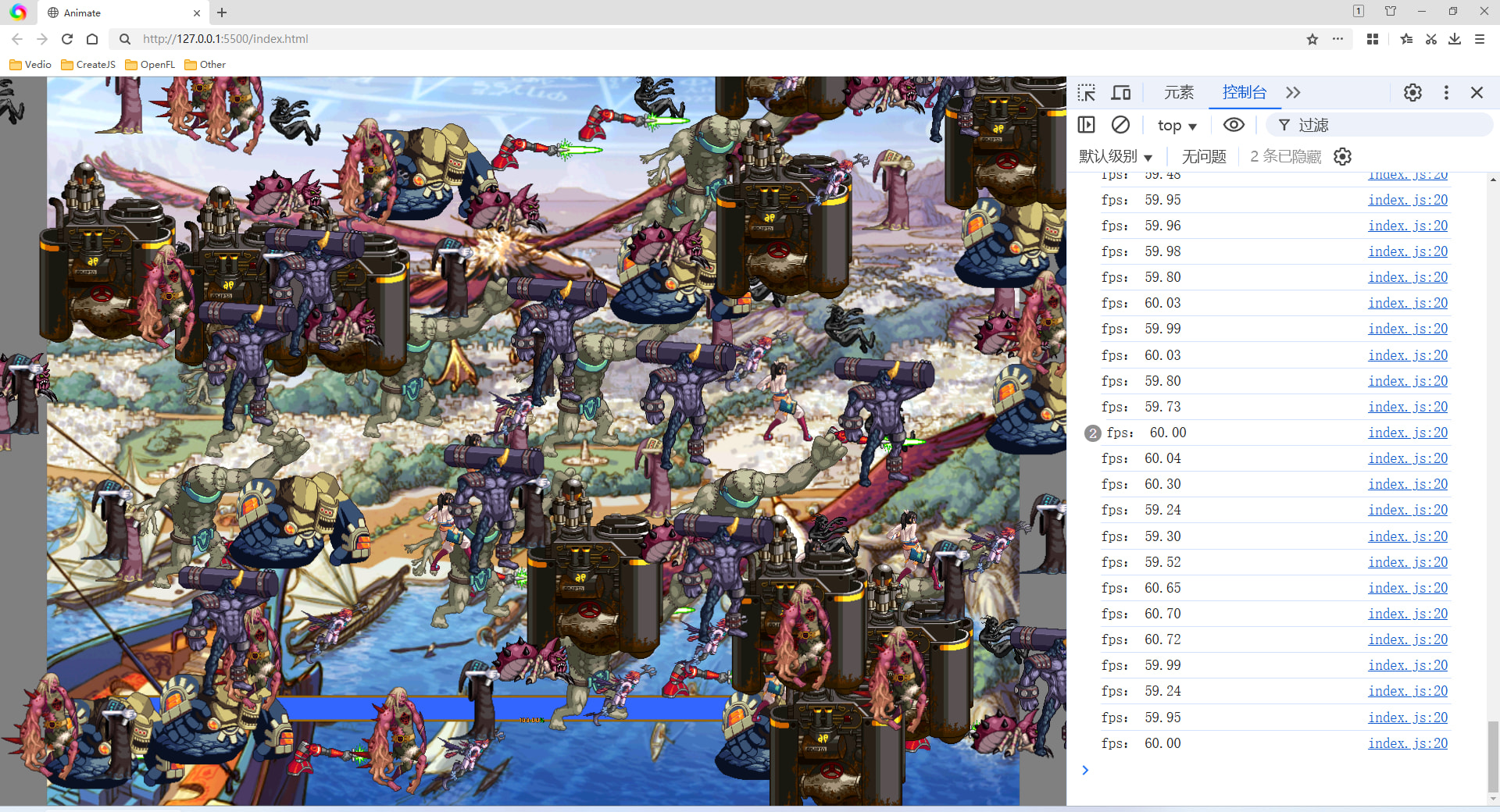Click the inspect element picker icon
The image size is (1500, 812).
pyautogui.click(x=1086, y=93)
